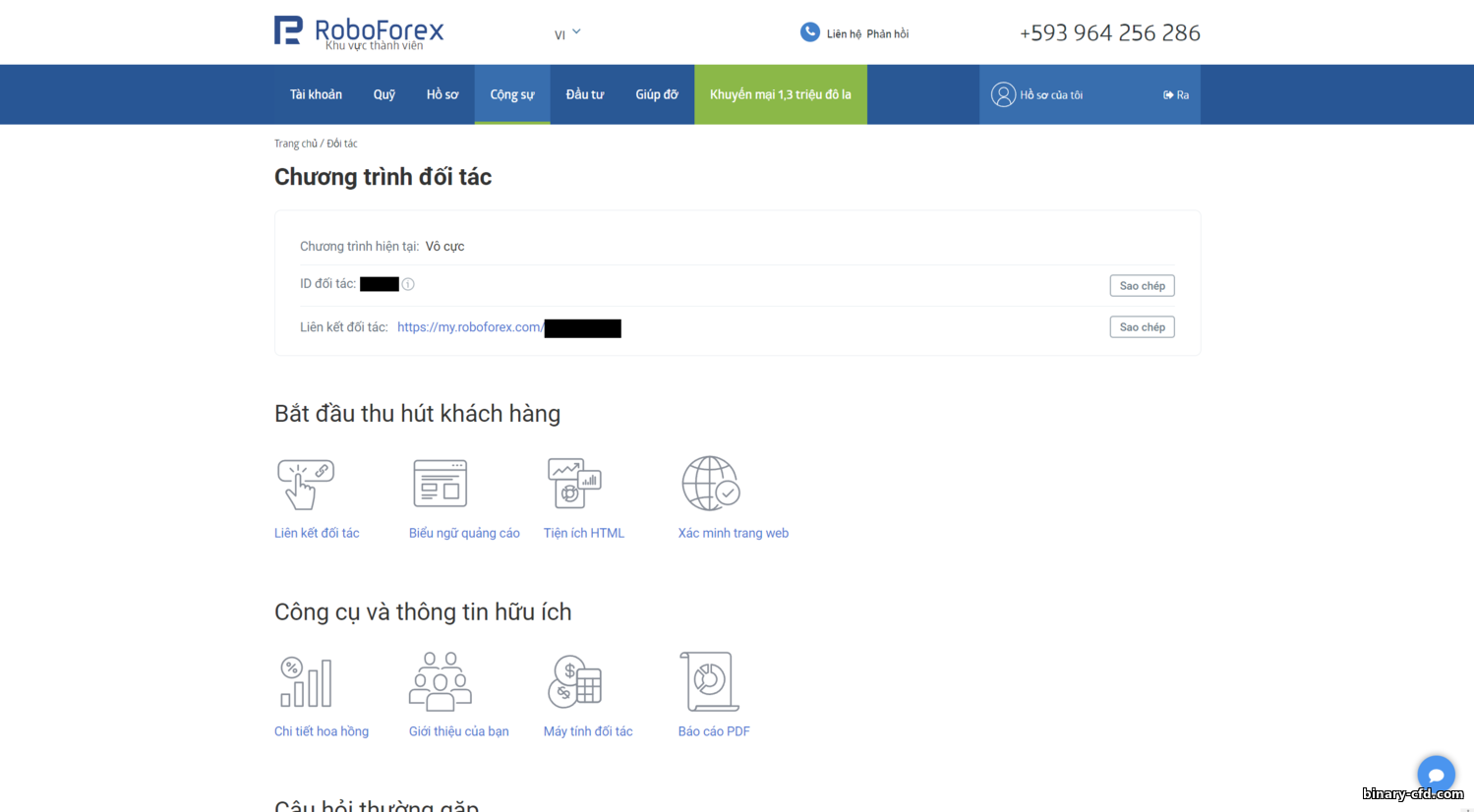
Task: Click the RoboForex logo
Action: (x=359, y=31)
